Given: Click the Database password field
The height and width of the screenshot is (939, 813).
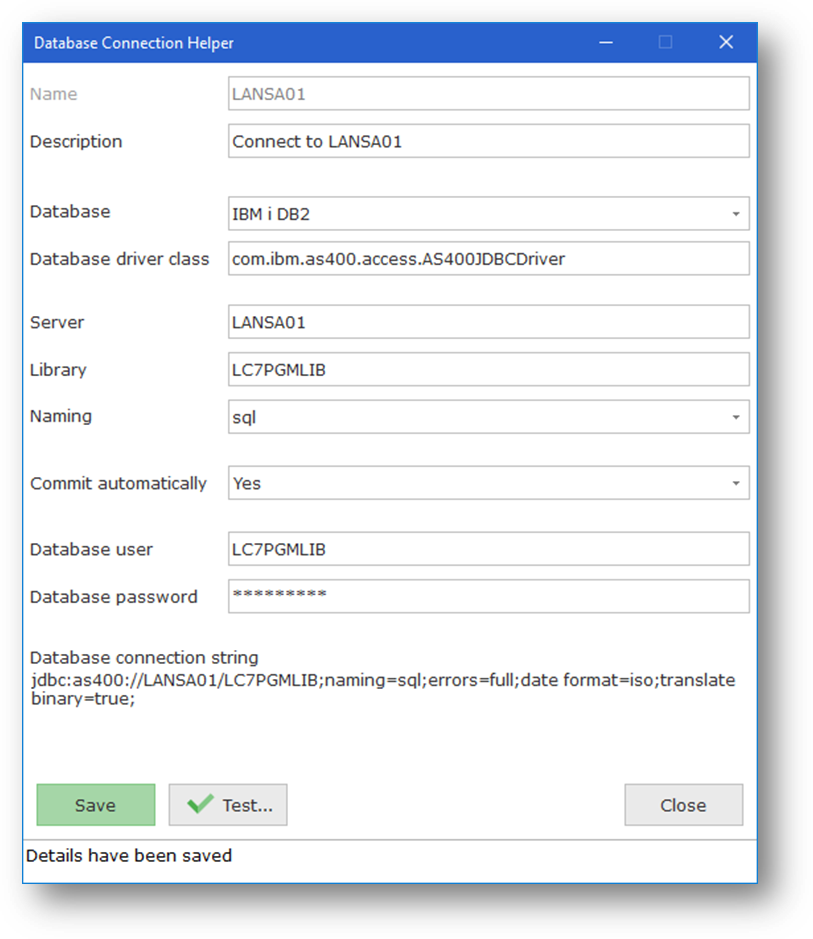Looking at the screenshot, I should click(x=488, y=597).
